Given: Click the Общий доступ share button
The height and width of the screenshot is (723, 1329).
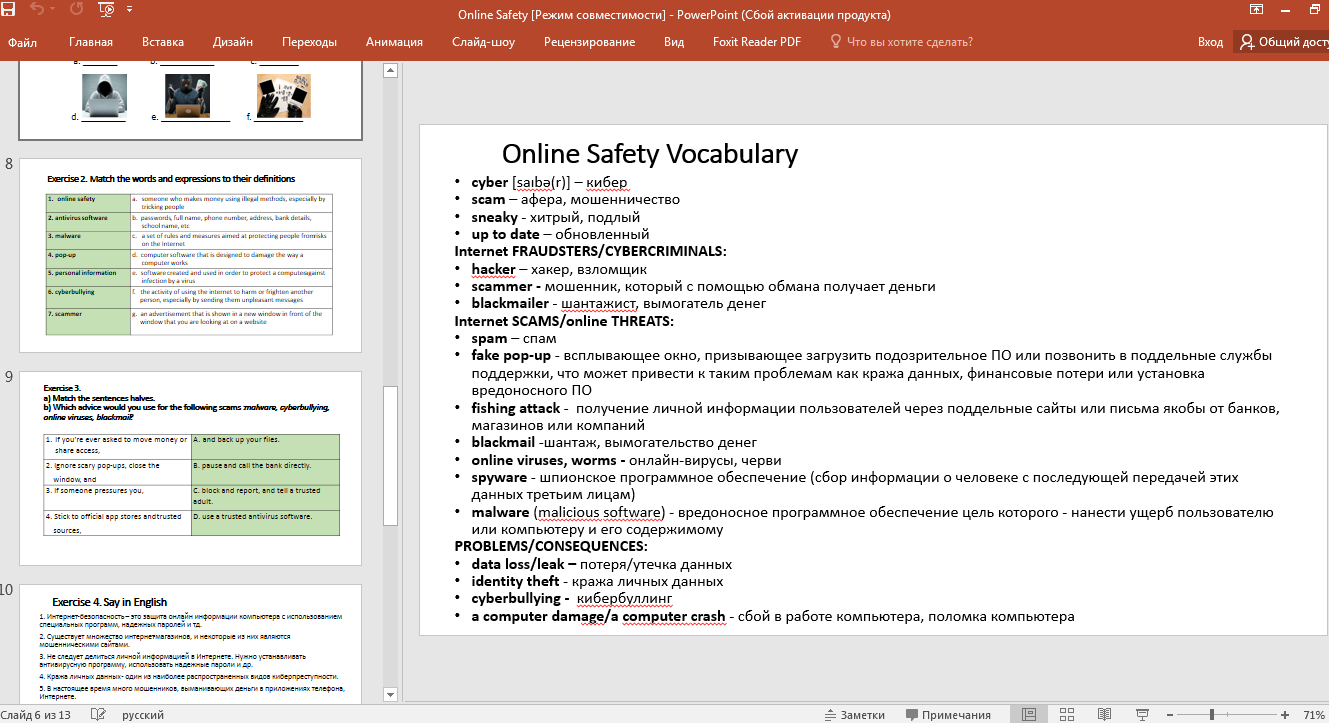Looking at the screenshot, I should point(1284,42).
